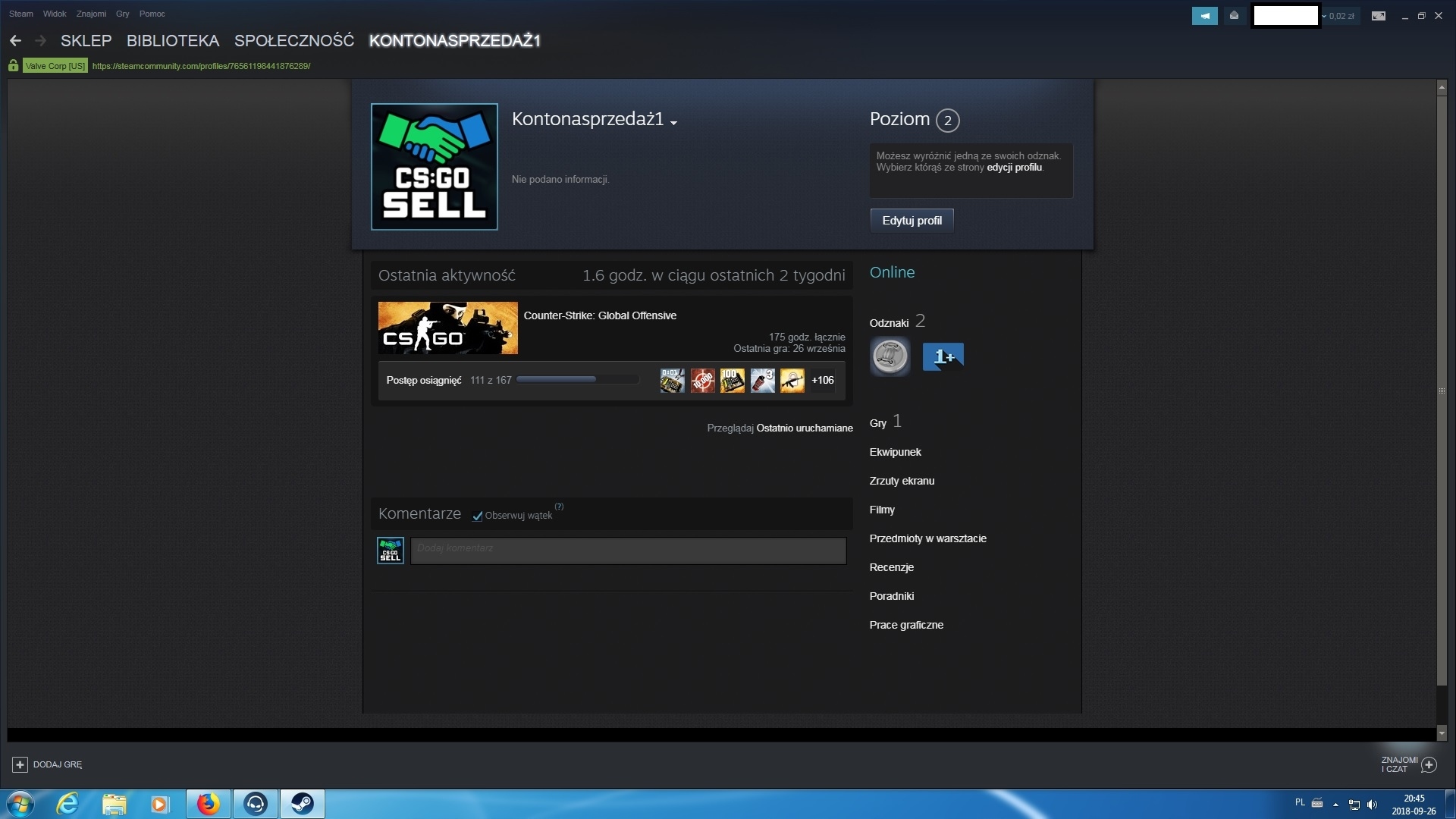Click the +106 achievements link

tap(823, 381)
